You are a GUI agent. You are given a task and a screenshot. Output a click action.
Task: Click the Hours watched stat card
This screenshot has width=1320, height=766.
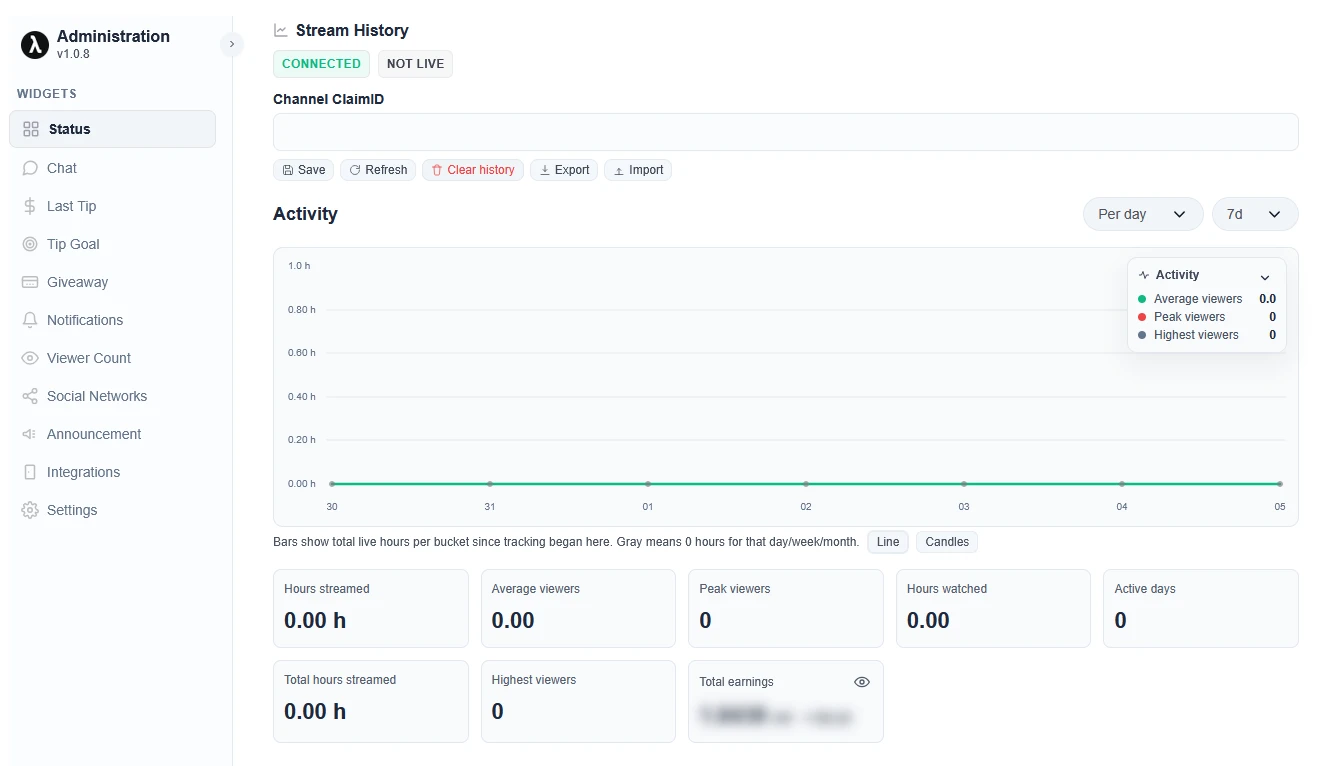click(x=993, y=609)
